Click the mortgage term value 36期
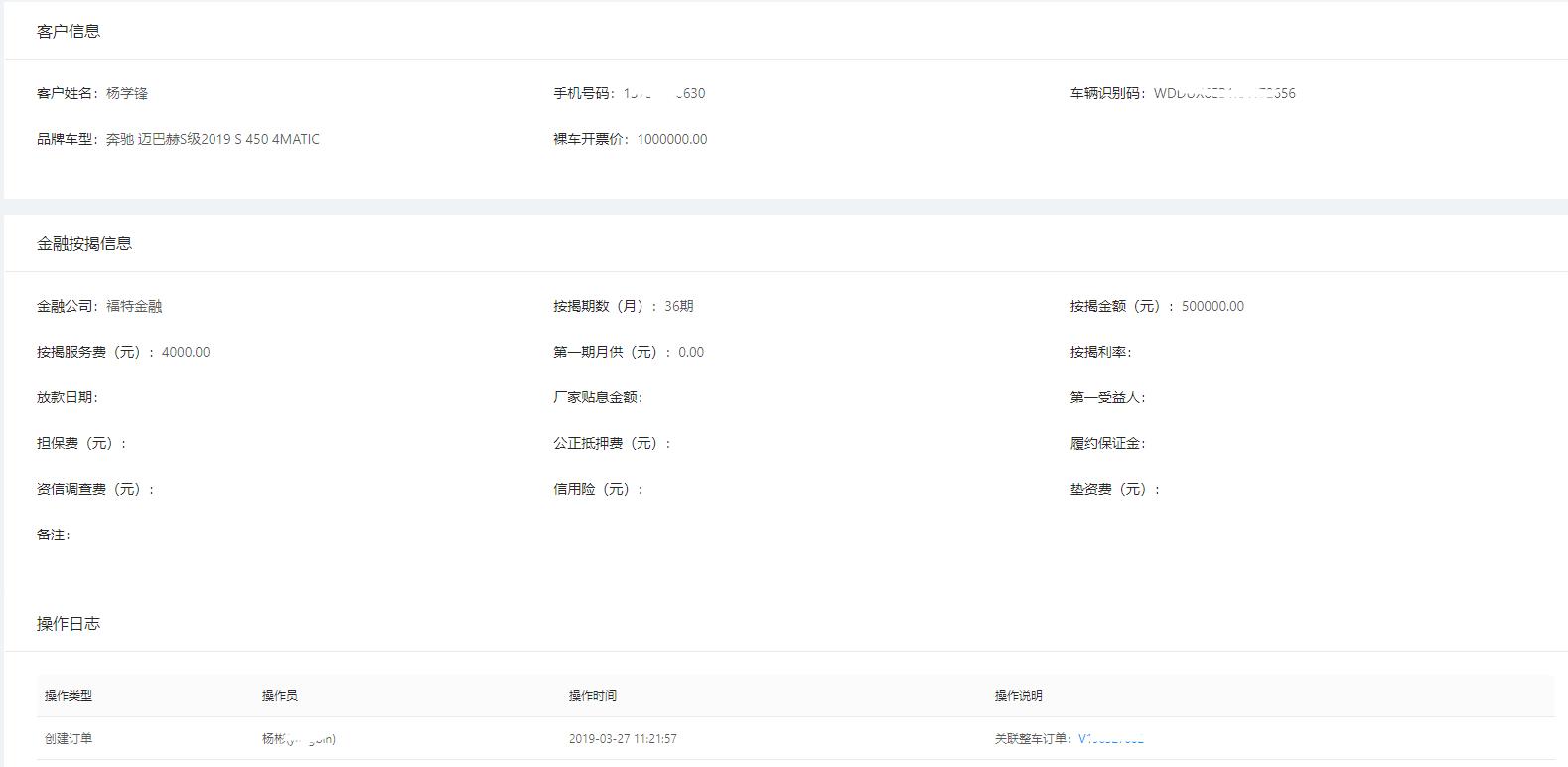This screenshot has width=1568, height=767. coord(679,306)
